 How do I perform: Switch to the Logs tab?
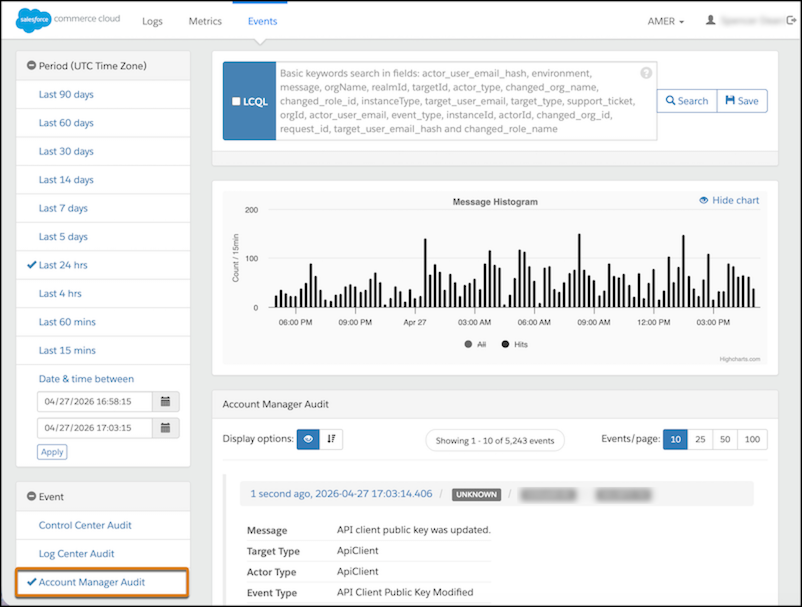pos(152,21)
